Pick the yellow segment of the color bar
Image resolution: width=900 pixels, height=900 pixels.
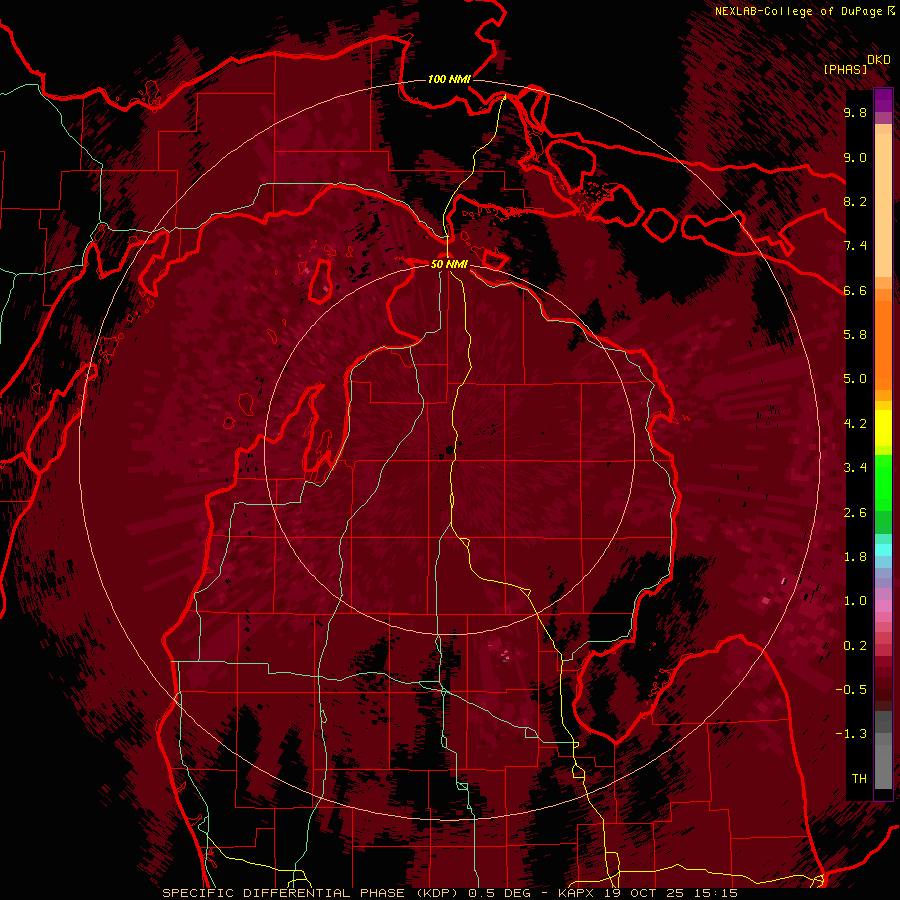coord(883,428)
